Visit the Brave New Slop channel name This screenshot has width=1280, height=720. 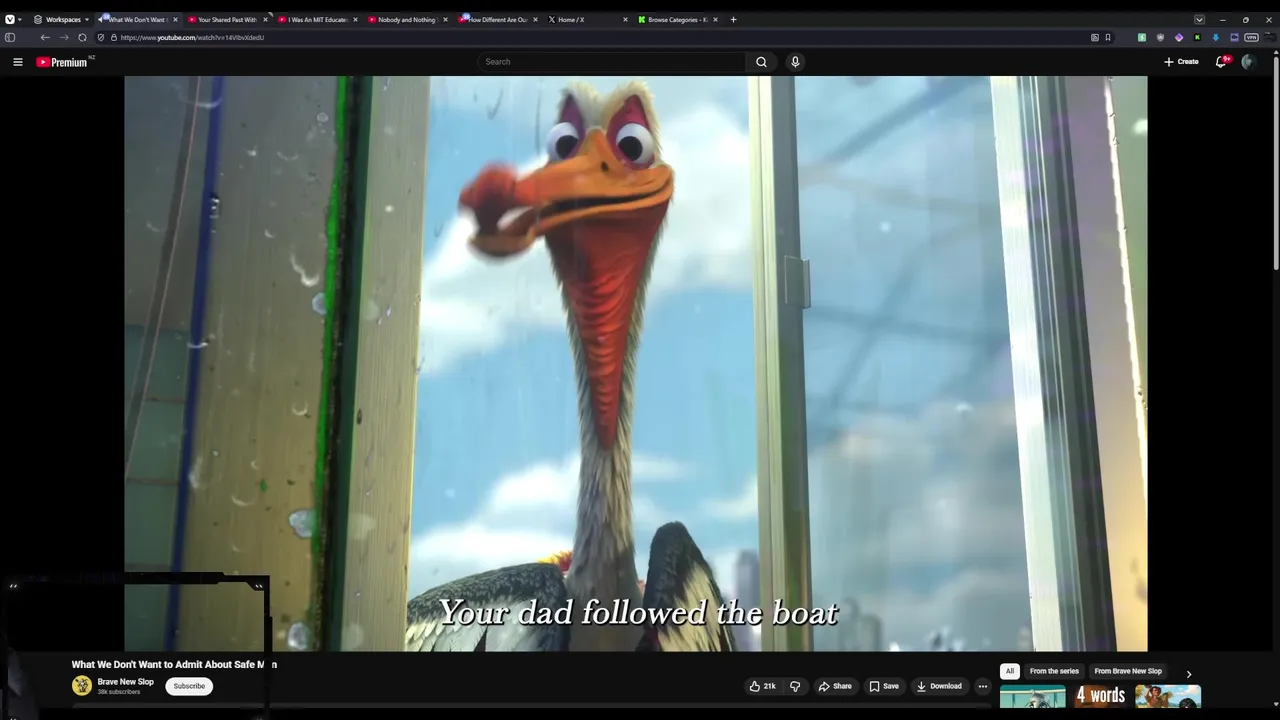125,682
